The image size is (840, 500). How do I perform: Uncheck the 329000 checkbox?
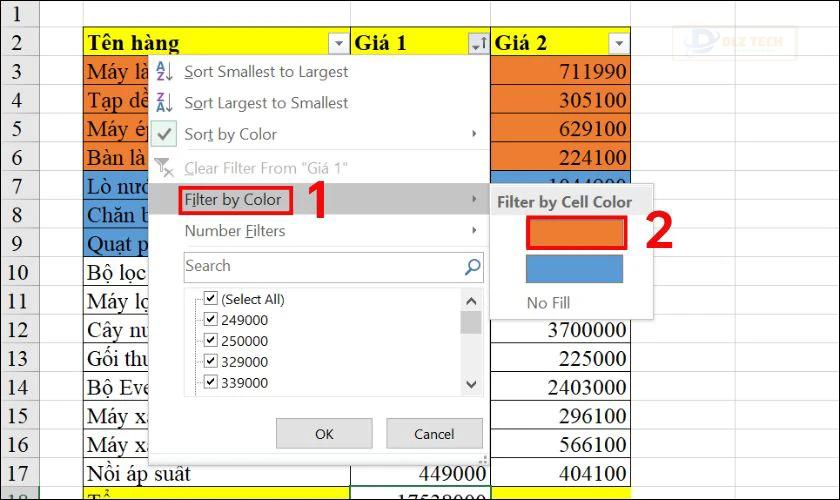(211, 361)
